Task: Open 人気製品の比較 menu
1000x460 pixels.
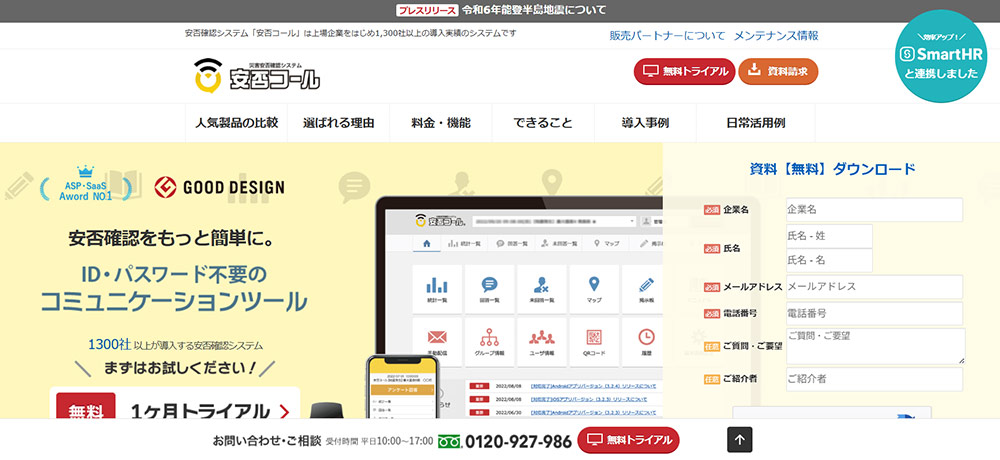Action: [x=237, y=122]
